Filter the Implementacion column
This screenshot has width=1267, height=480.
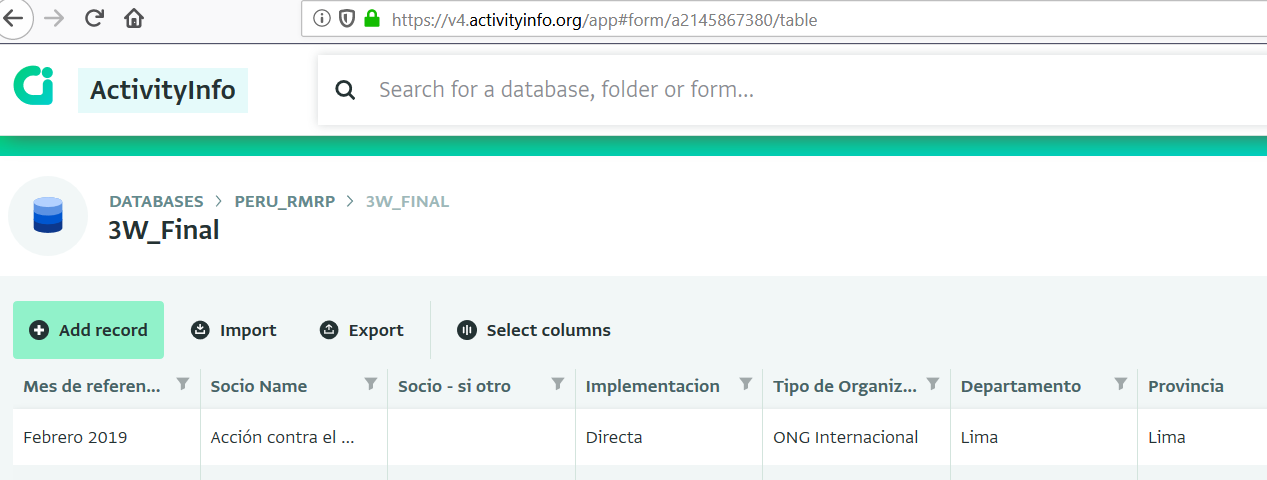[x=745, y=384]
